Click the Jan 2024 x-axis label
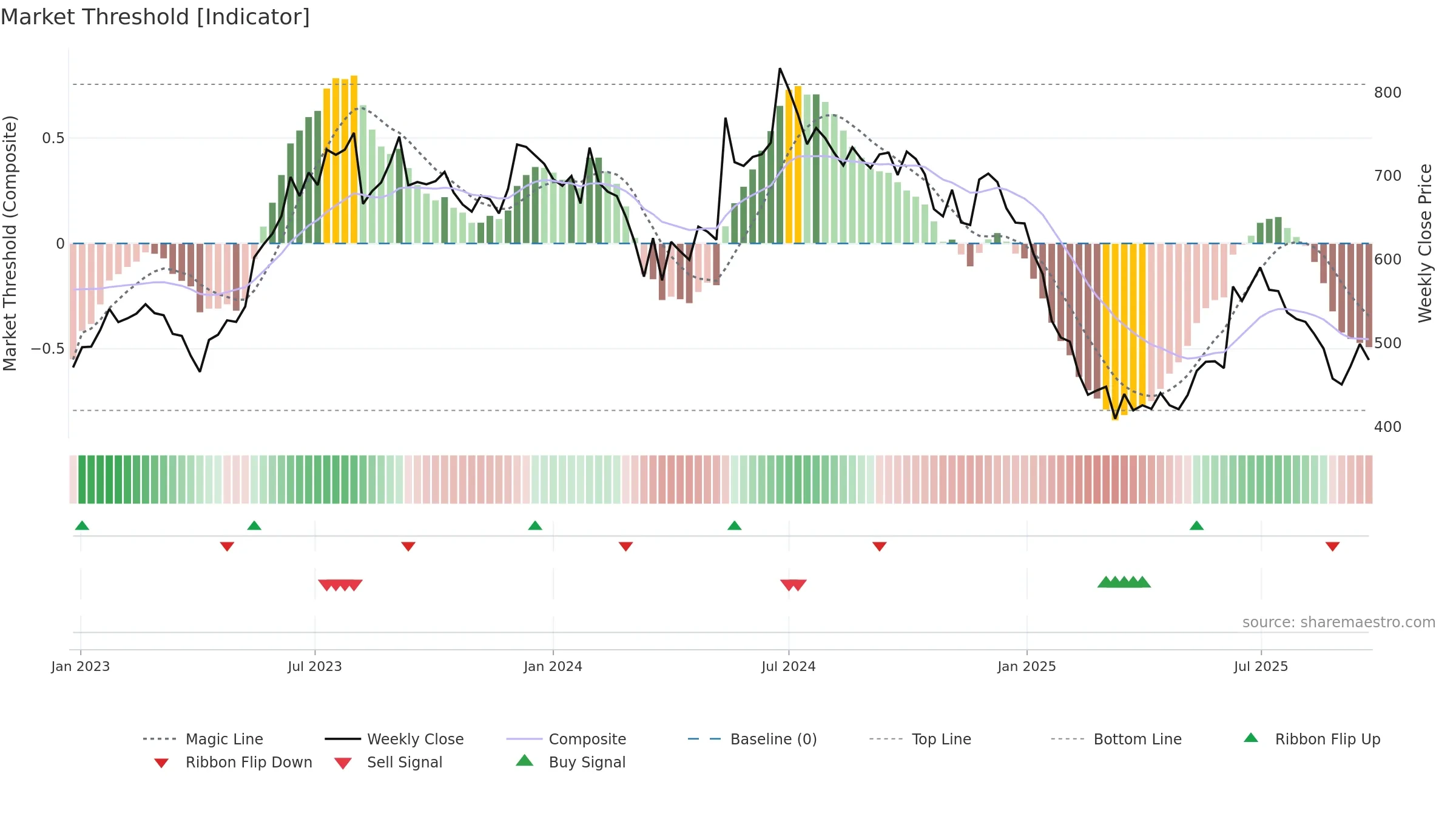This screenshot has width=1456, height=819. tap(553, 666)
